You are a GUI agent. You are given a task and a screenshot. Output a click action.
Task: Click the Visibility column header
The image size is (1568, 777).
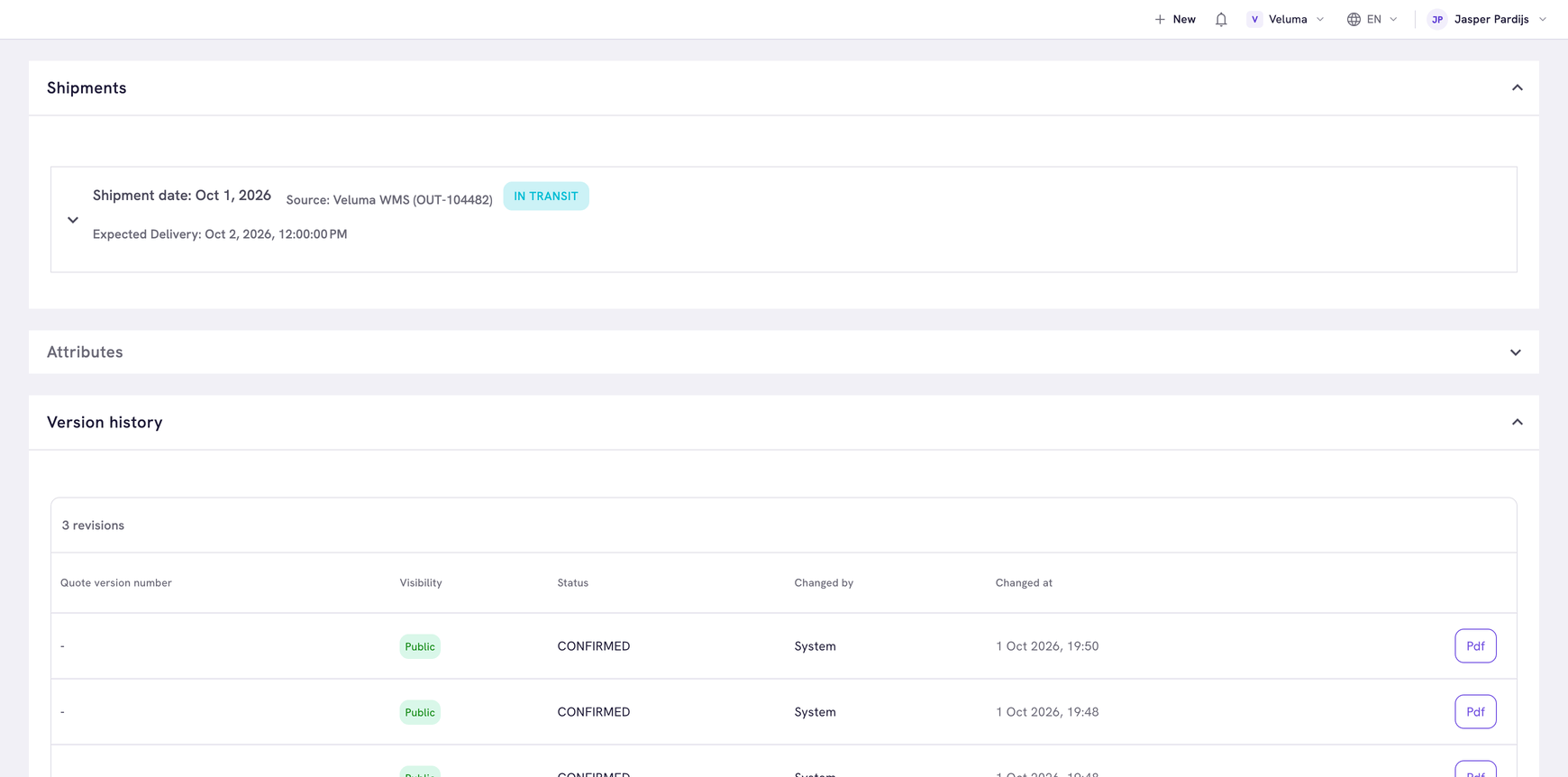421,583
